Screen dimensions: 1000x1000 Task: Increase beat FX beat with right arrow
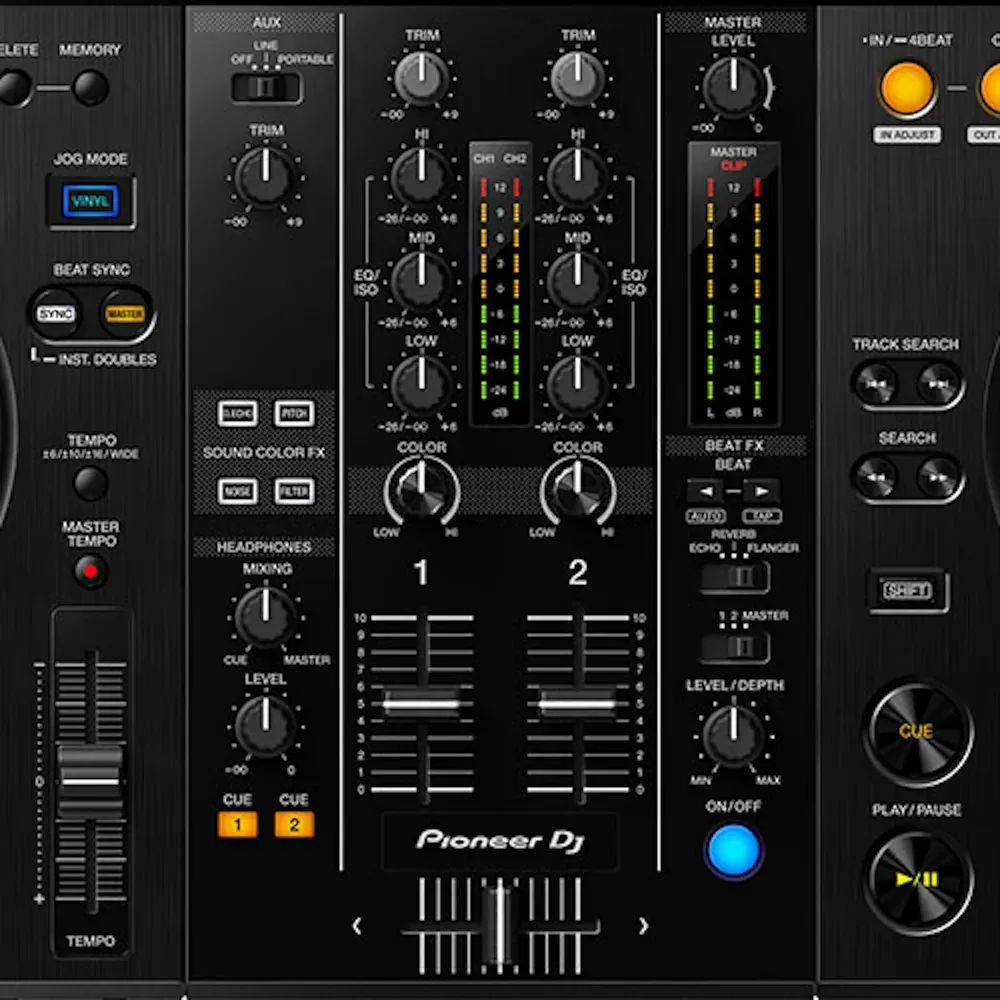(x=761, y=492)
